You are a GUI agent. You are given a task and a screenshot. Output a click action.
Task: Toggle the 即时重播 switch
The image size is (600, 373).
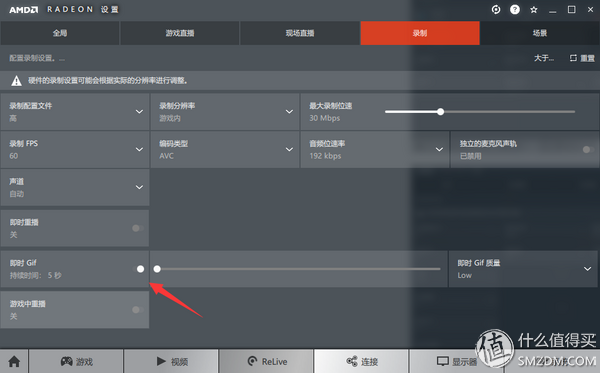click(x=138, y=228)
